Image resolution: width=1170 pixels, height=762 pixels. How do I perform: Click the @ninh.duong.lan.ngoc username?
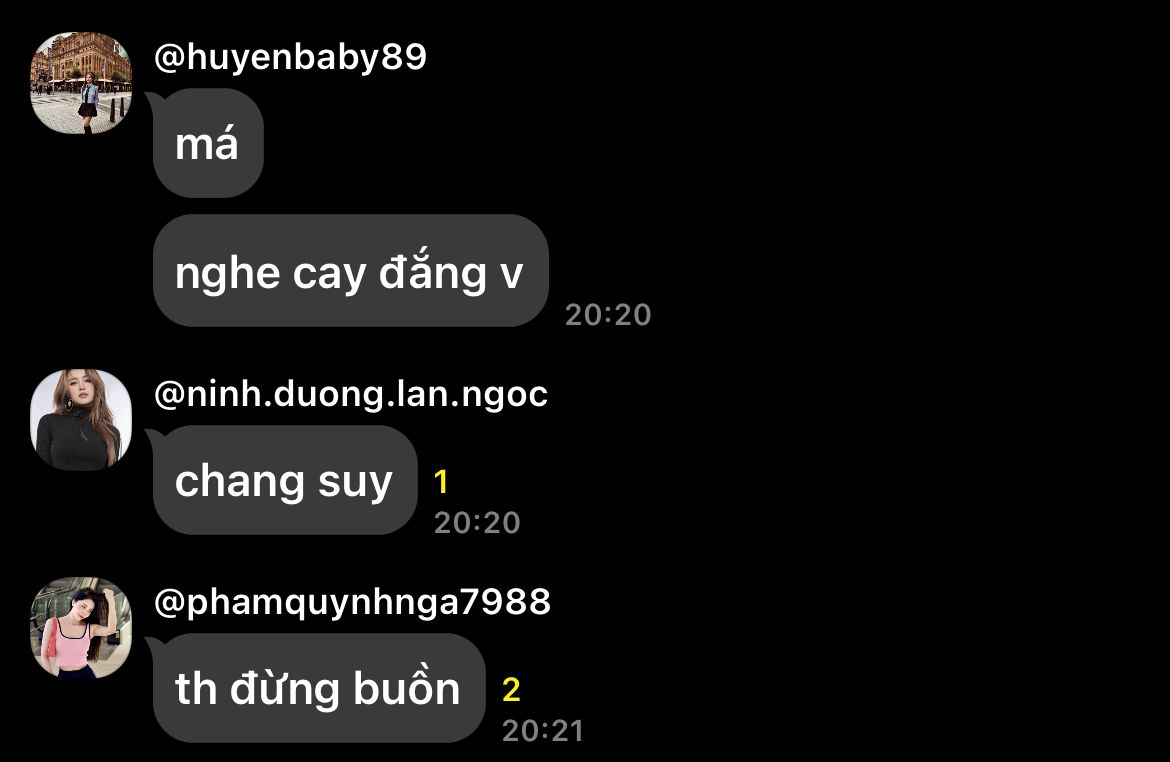351,394
